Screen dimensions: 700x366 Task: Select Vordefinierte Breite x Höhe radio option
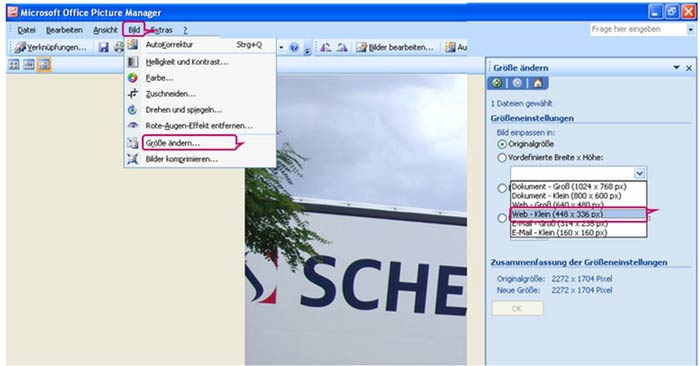point(502,158)
